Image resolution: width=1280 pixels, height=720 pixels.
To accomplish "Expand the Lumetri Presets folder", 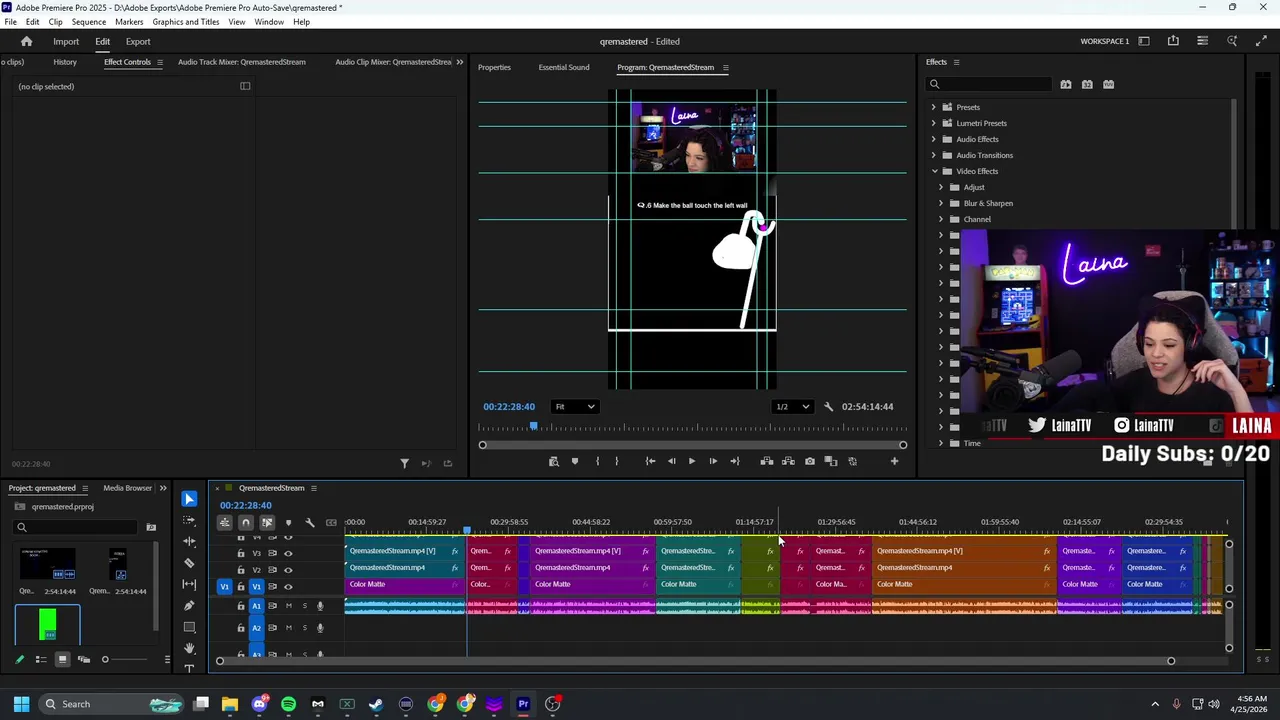I will point(934,123).
